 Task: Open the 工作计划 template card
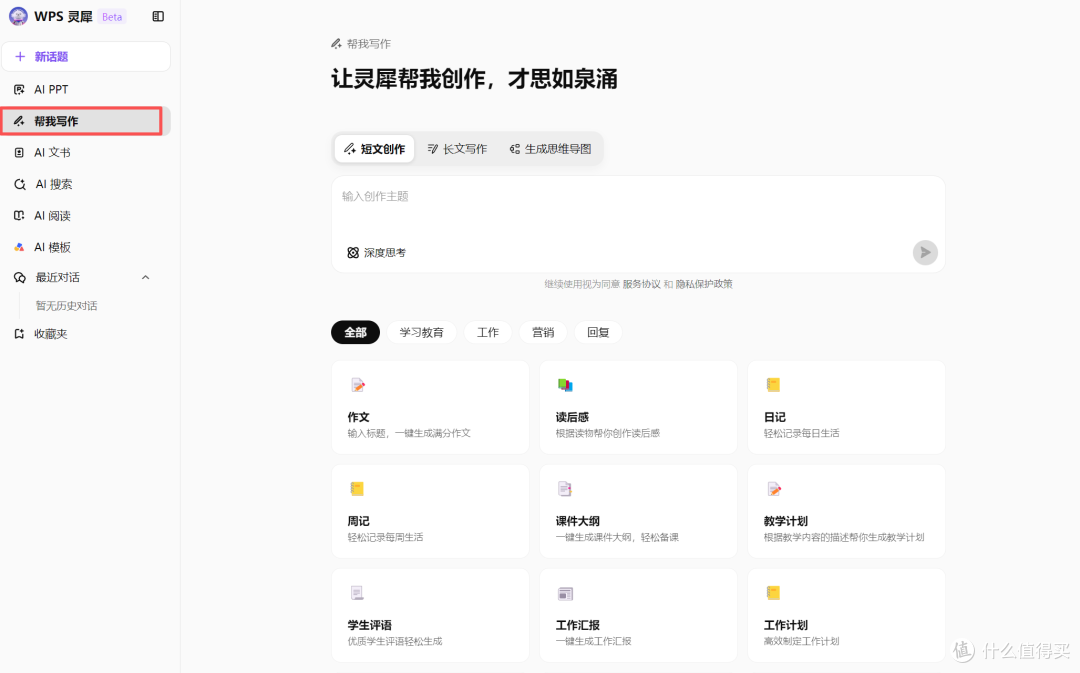pyautogui.click(x=847, y=615)
